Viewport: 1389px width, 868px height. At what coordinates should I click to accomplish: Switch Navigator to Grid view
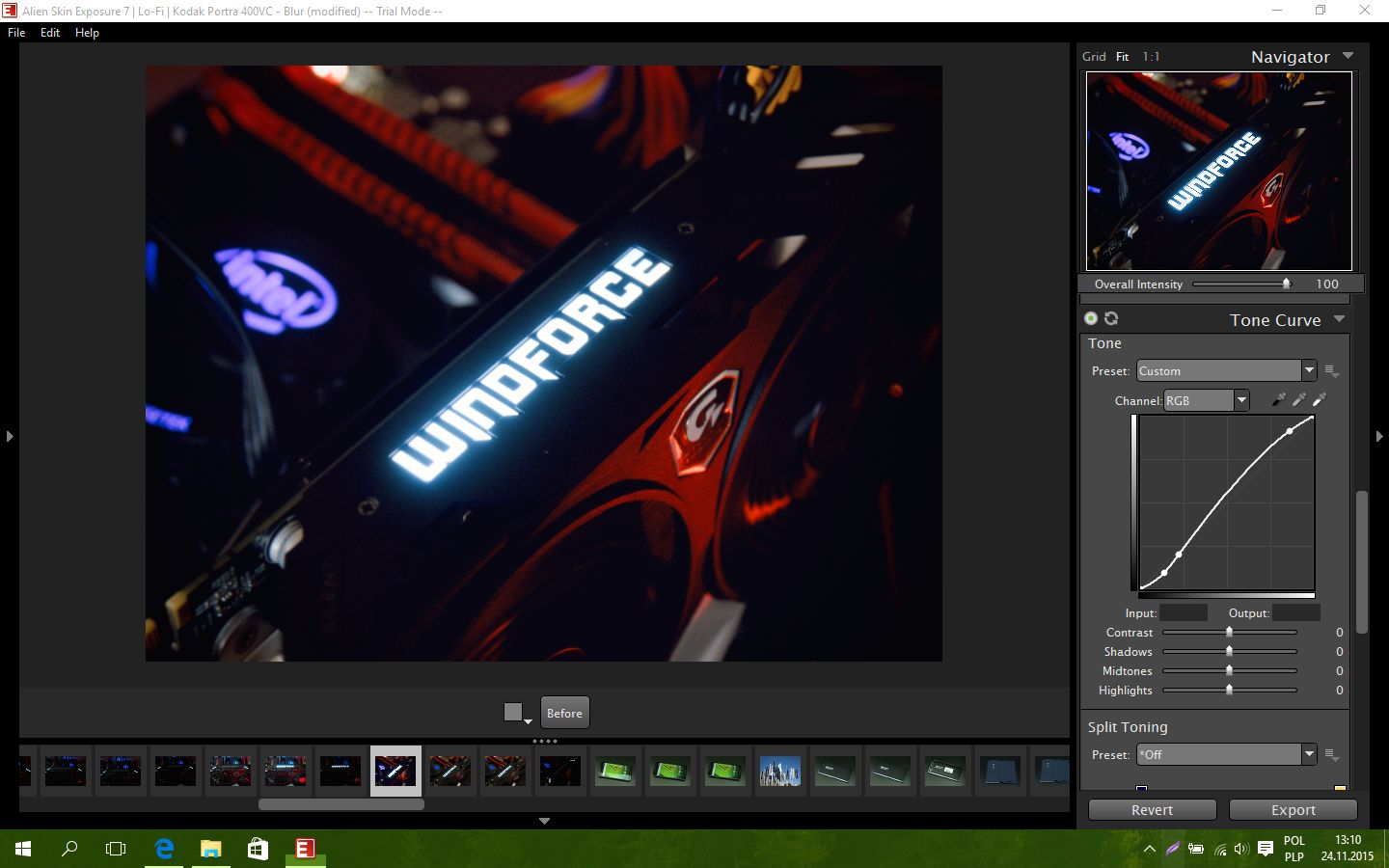1094,57
